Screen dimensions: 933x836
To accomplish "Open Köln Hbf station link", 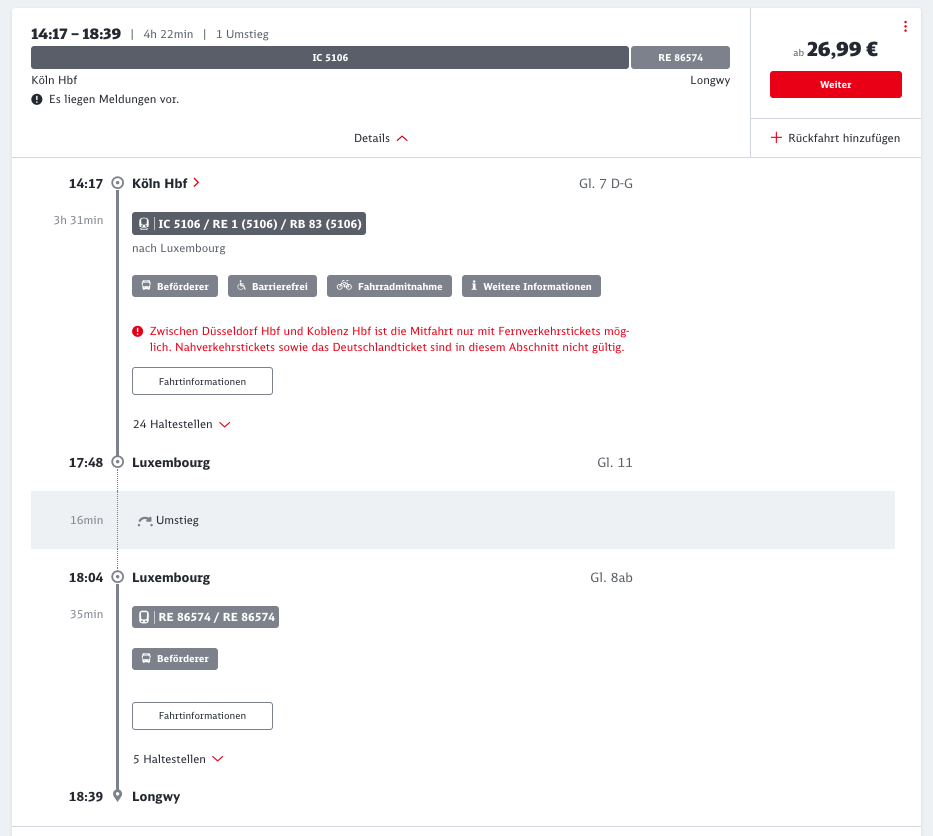I will (166, 183).
